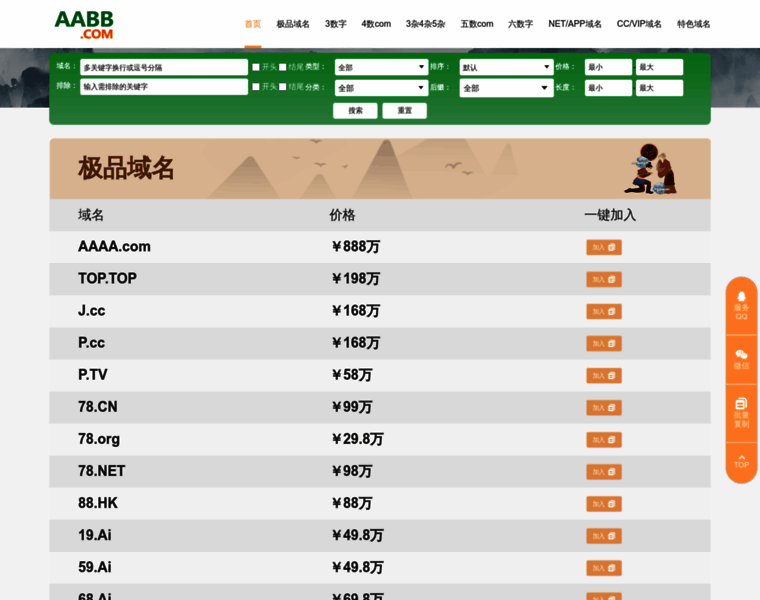This screenshot has height=600, width=760.
Task: Open the 服务QQ contact icon
Action: pyautogui.click(x=741, y=304)
